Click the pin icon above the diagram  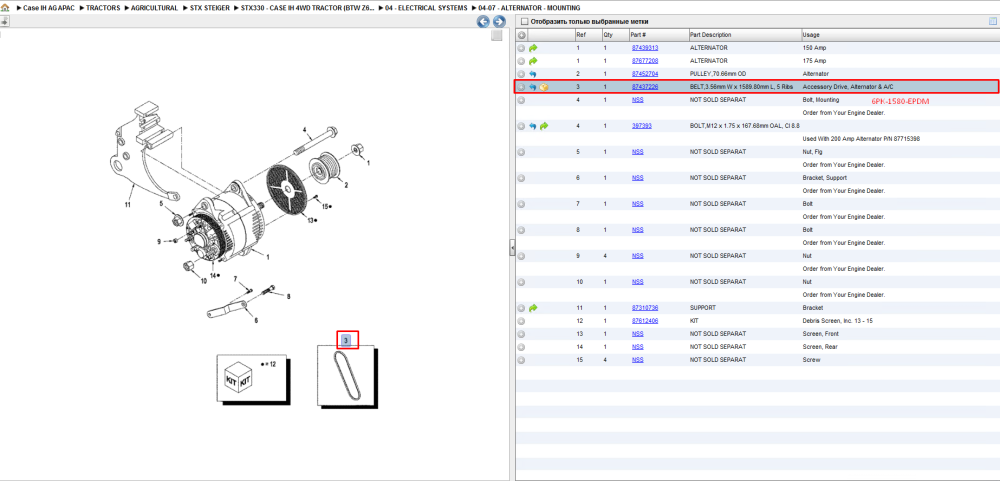click(x=4, y=21)
